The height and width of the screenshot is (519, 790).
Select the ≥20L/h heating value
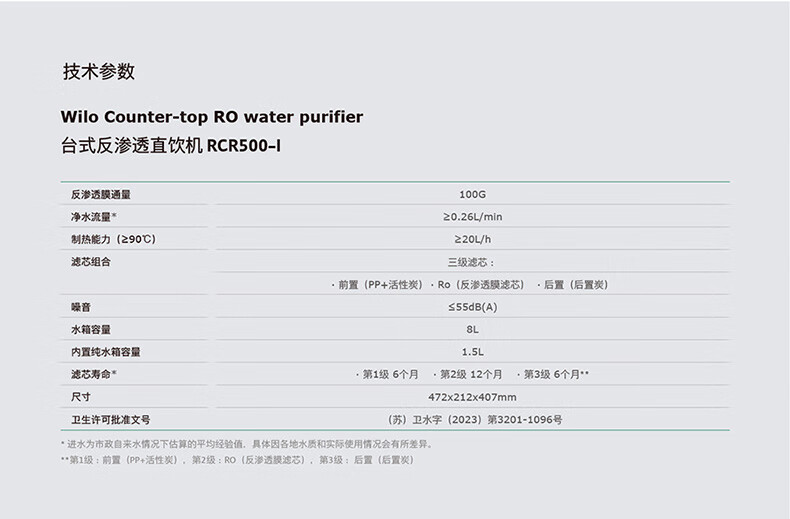(x=472, y=239)
